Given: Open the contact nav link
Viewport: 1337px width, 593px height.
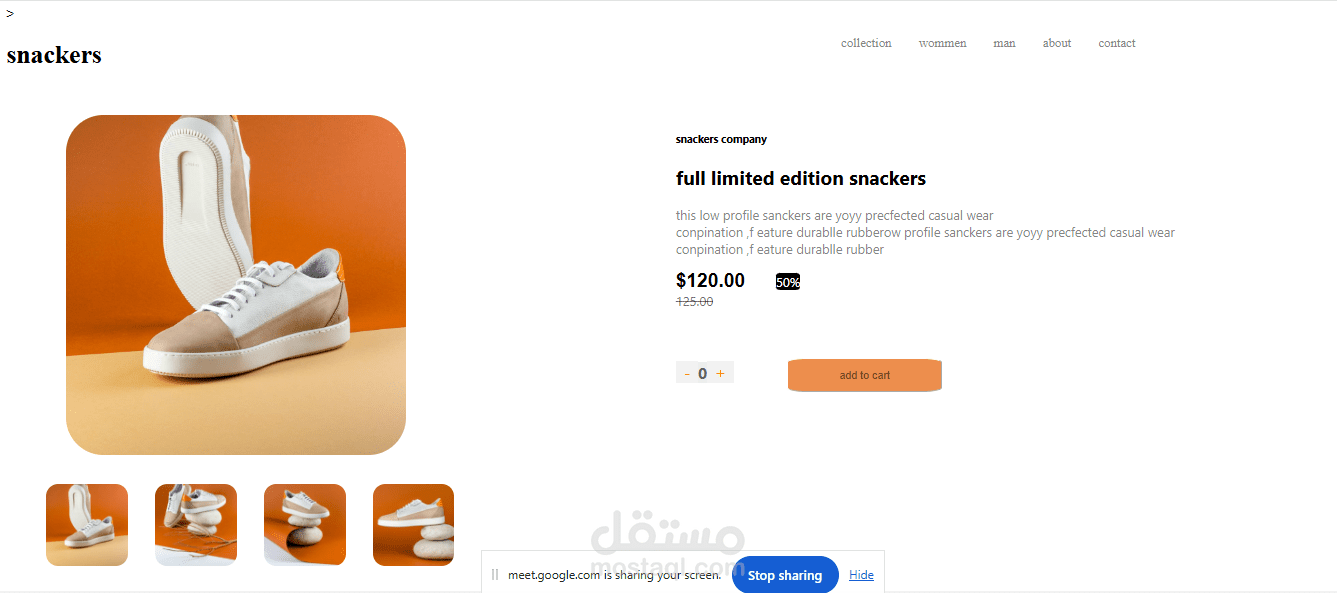Looking at the screenshot, I should click(x=1117, y=43).
